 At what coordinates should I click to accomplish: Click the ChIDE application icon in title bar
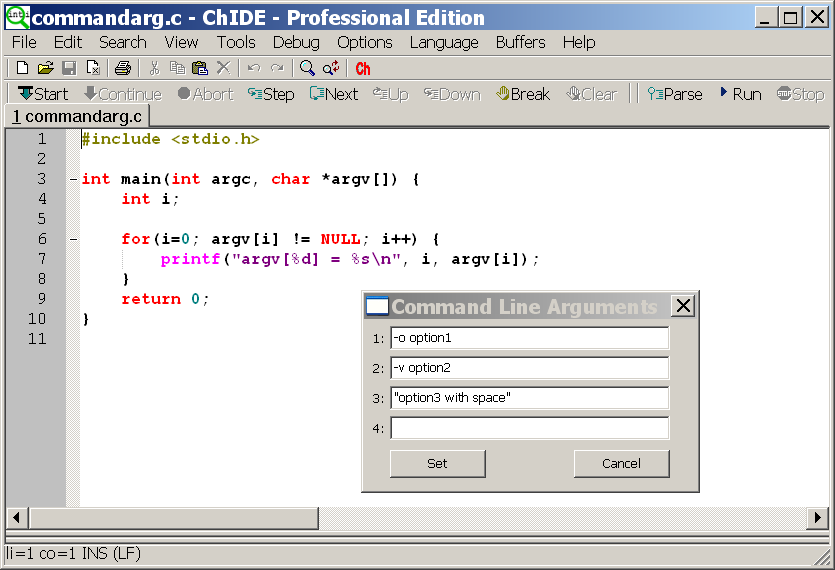tap(17, 17)
